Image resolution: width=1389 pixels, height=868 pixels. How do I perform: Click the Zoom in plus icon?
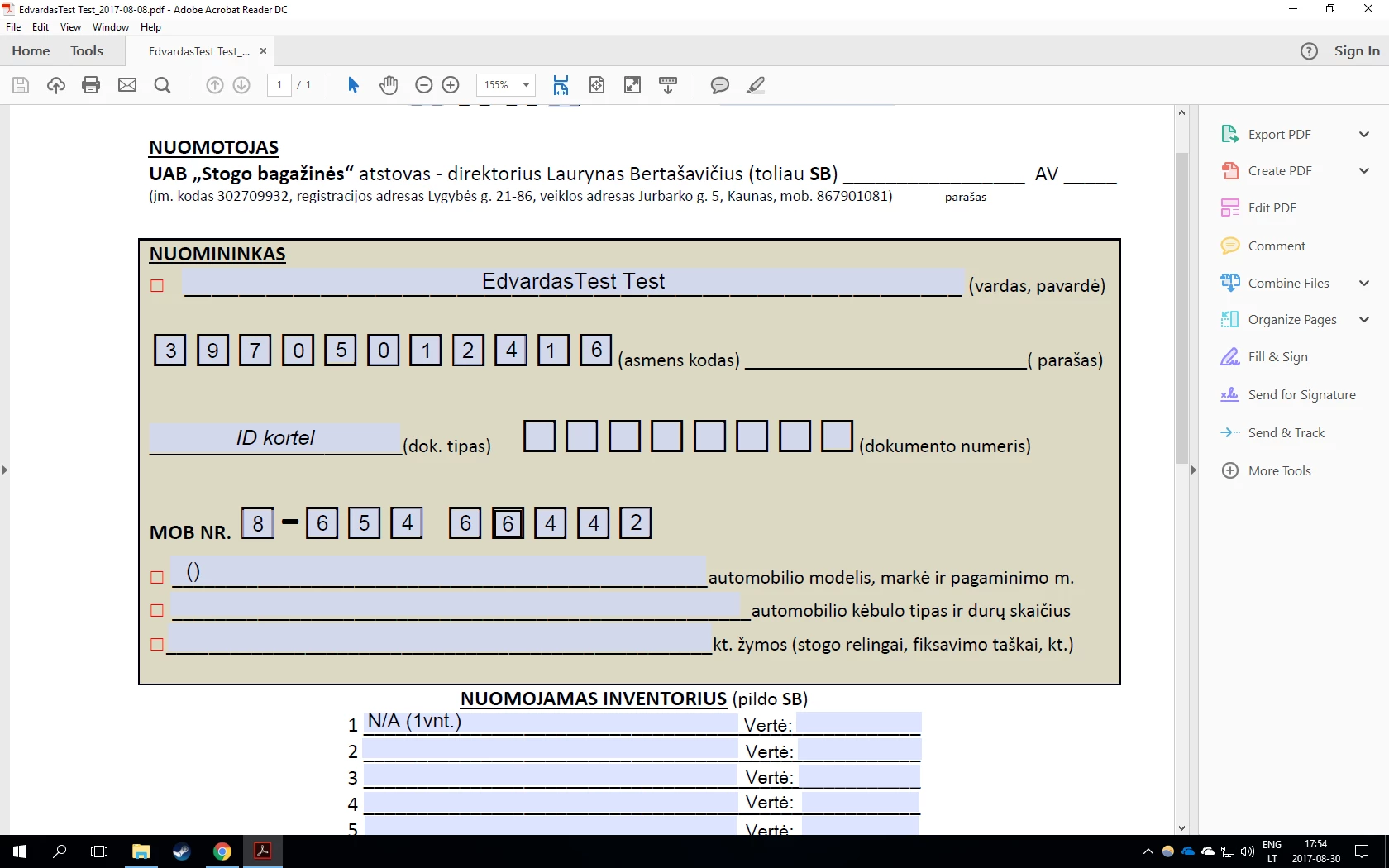point(451,85)
